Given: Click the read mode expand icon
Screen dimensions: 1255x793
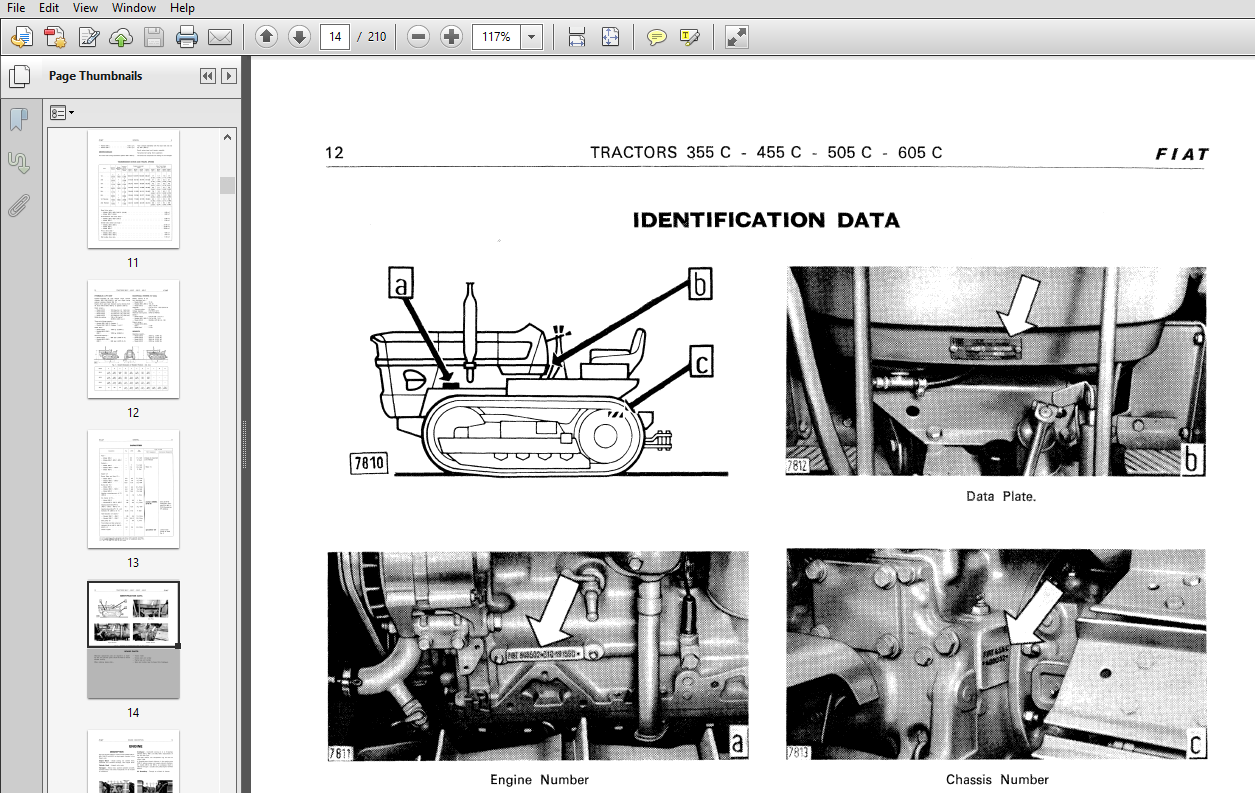Looking at the screenshot, I should (736, 37).
